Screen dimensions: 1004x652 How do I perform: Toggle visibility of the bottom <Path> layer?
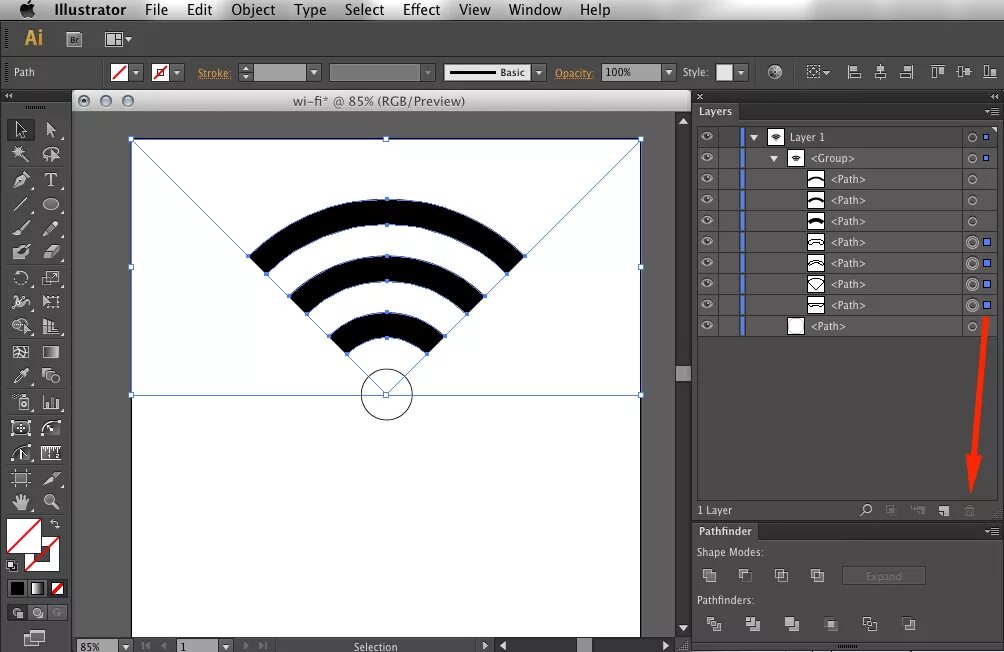tap(707, 325)
